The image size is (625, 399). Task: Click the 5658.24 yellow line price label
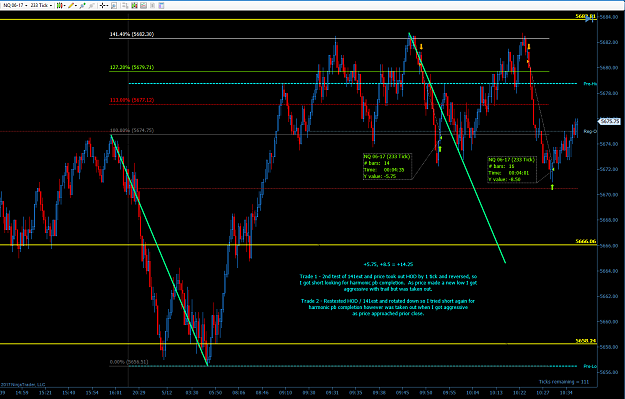[586, 341]
